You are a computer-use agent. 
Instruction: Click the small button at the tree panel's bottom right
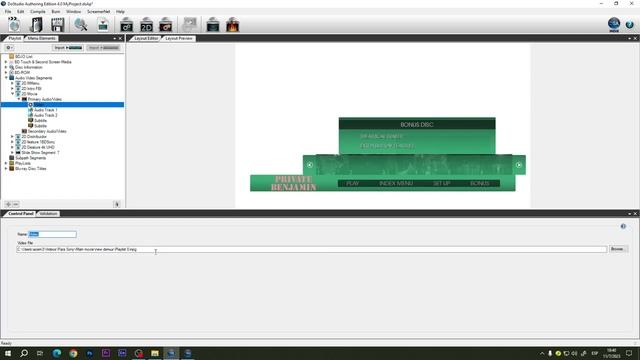point(117,204)
